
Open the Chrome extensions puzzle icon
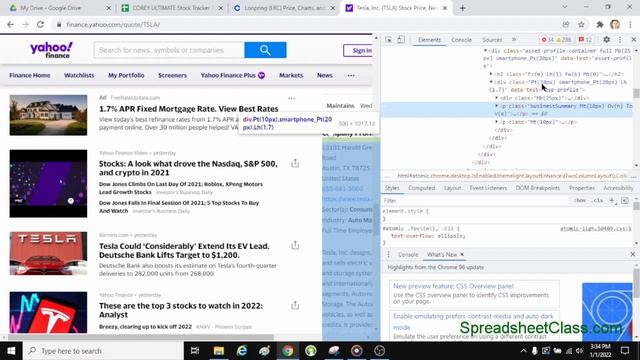(x=600, y=24)
